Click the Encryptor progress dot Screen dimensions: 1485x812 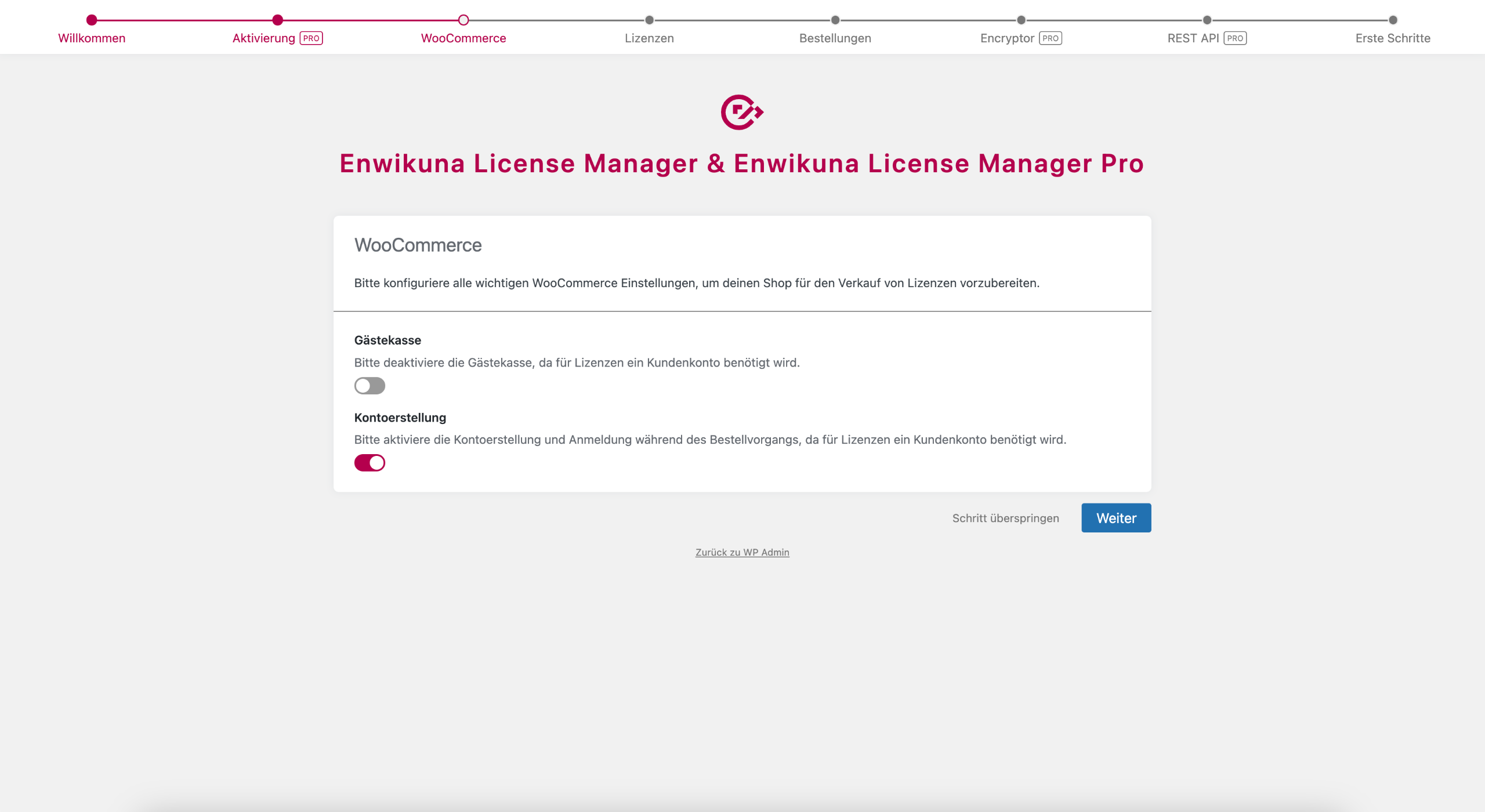click(1022, 20)
